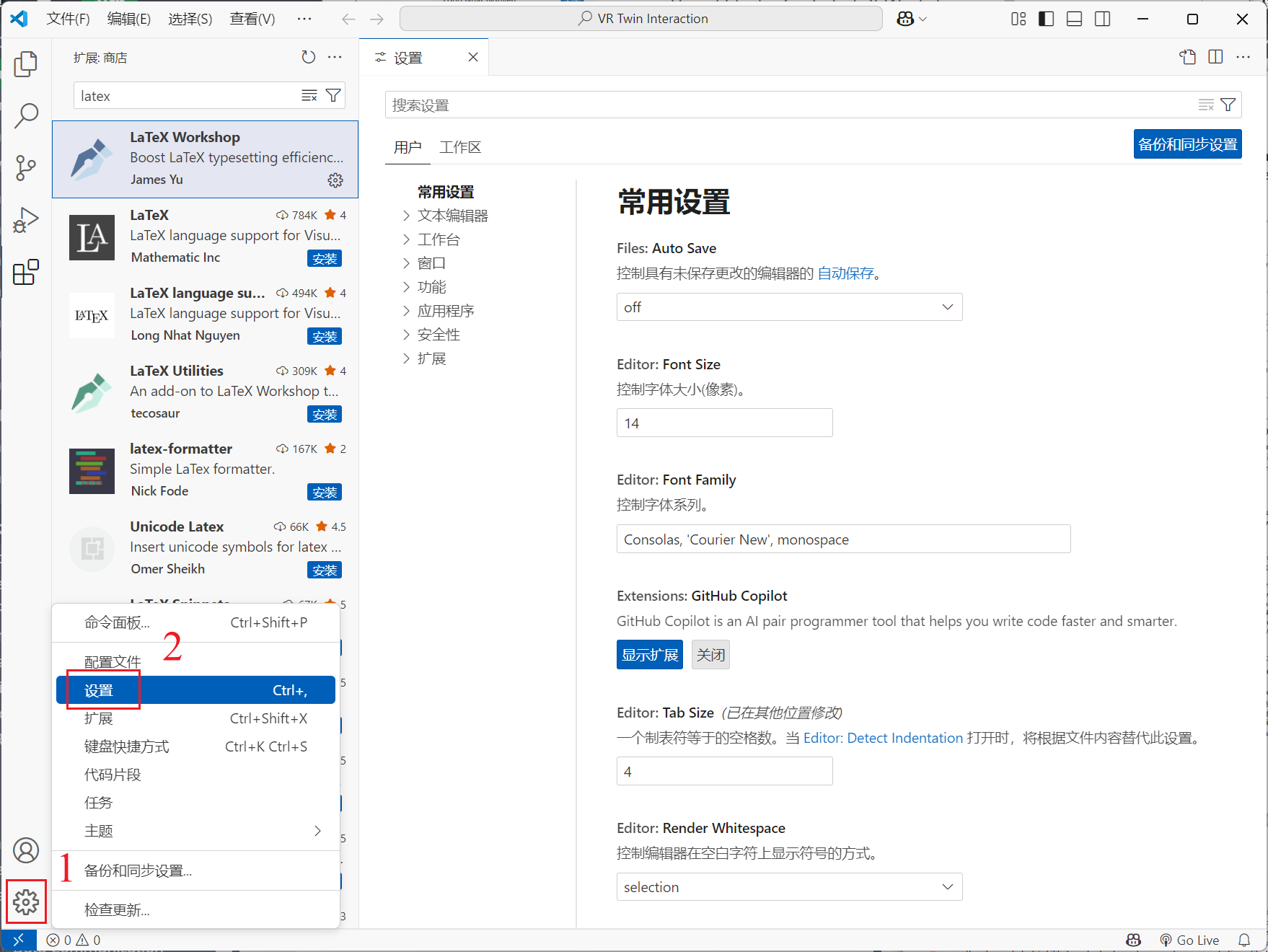Open the 文件(F) menu

click(69, 19)
